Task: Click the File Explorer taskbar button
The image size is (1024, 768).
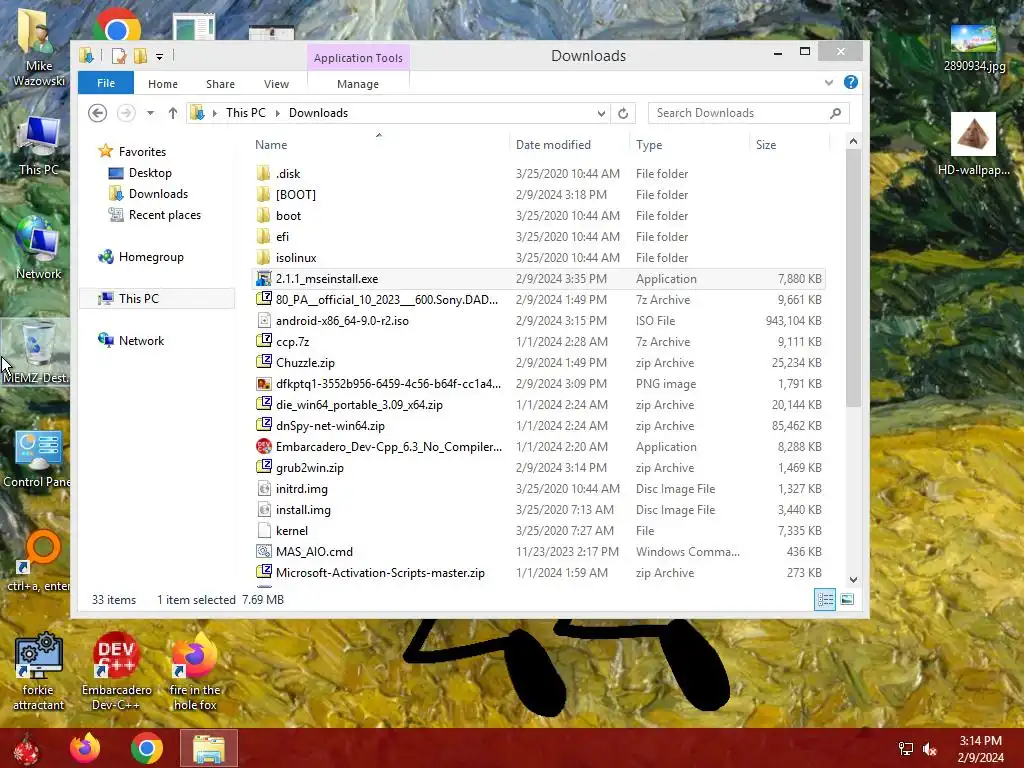Action: click(x=208, y=748)
